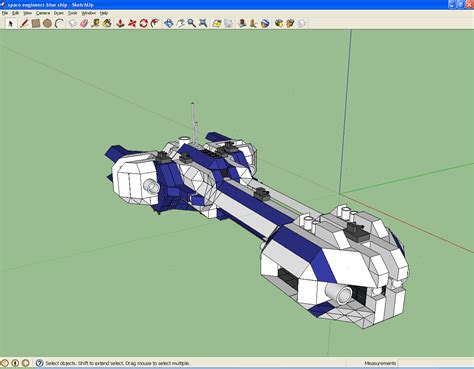The width and height of the screenshot is (474, 369).
Task: Open the File menu
Action: point(5,13)
